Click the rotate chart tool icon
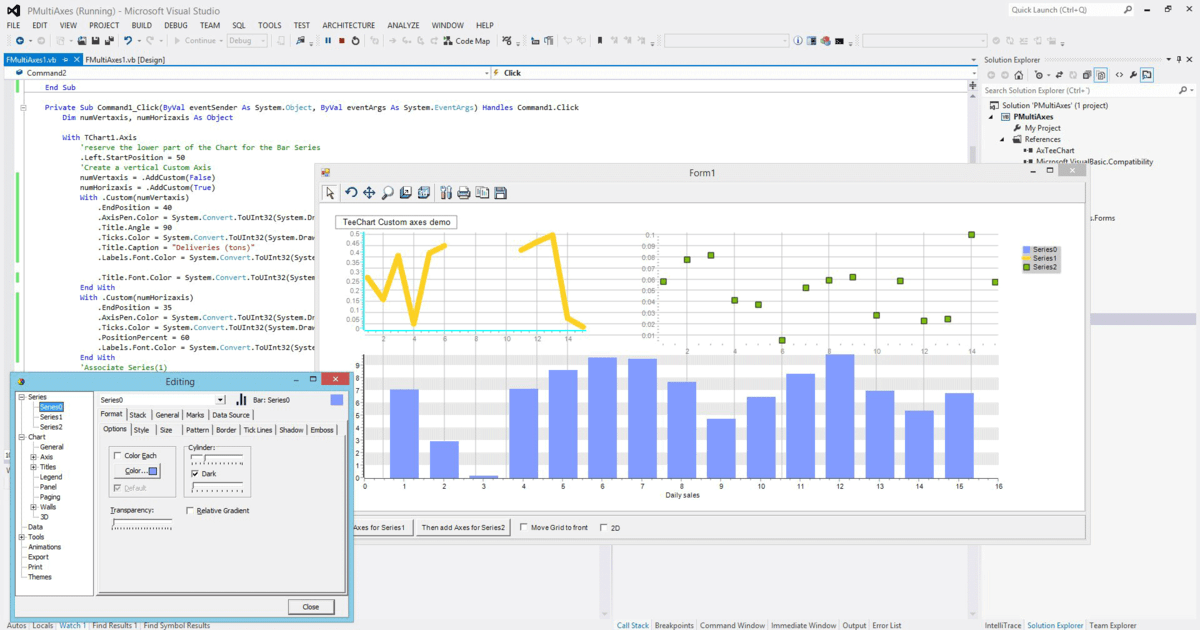1200x630 pixels. point(351,192)
